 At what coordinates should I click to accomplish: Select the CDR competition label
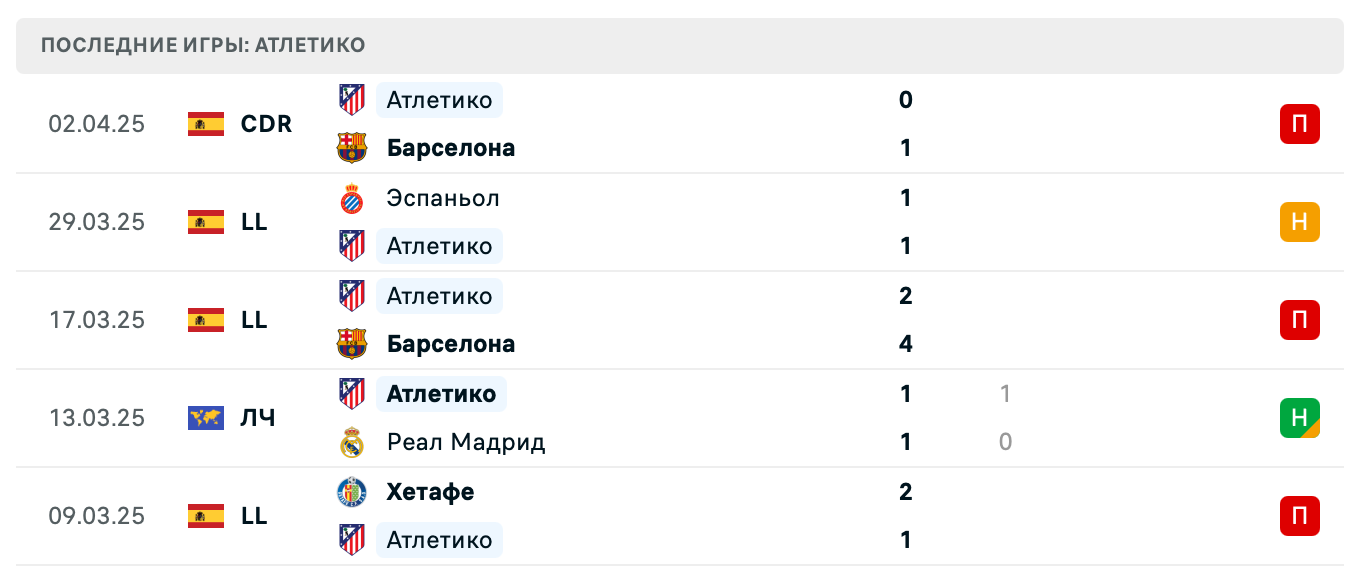[263, 124]
